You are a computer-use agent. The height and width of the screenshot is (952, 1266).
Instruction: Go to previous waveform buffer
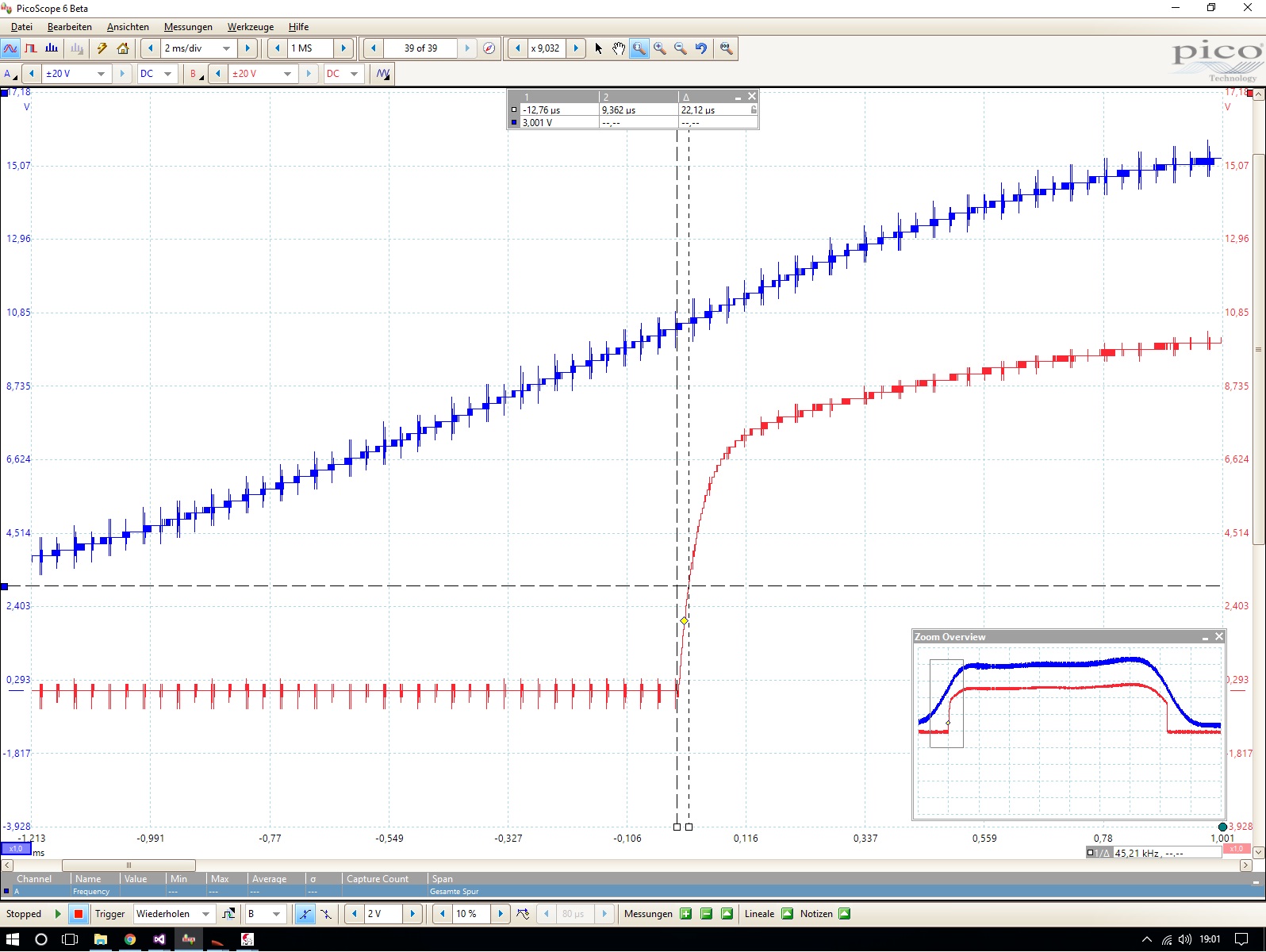pyautogui.click(x=373, y=48)
